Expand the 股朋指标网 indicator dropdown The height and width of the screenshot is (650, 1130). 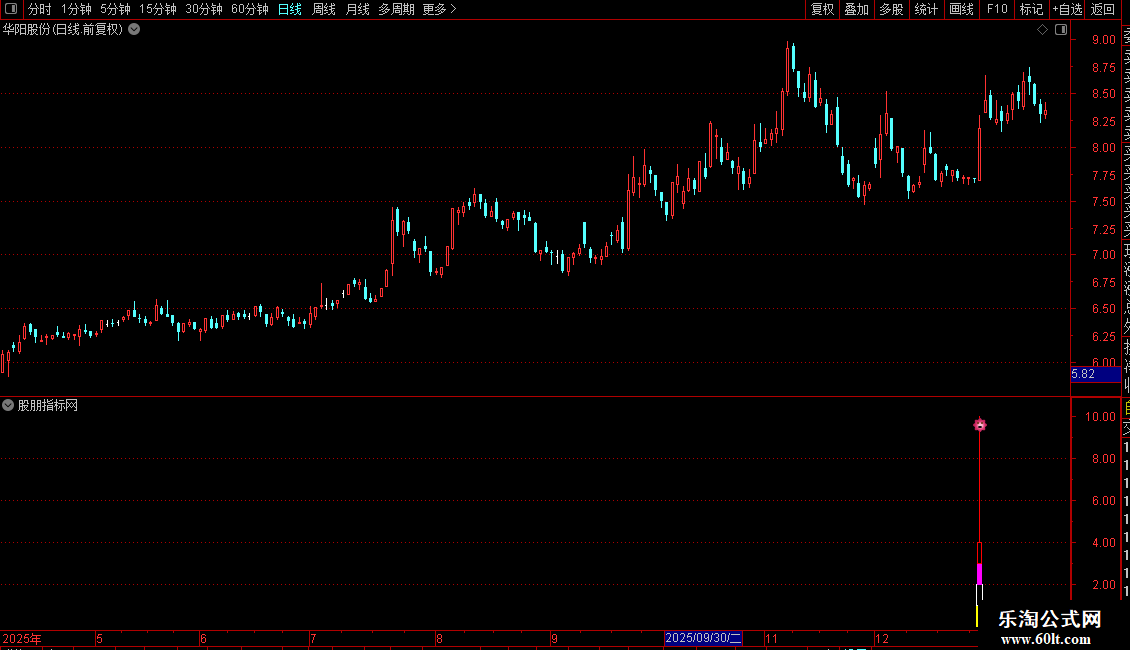[x=8, y=405]
